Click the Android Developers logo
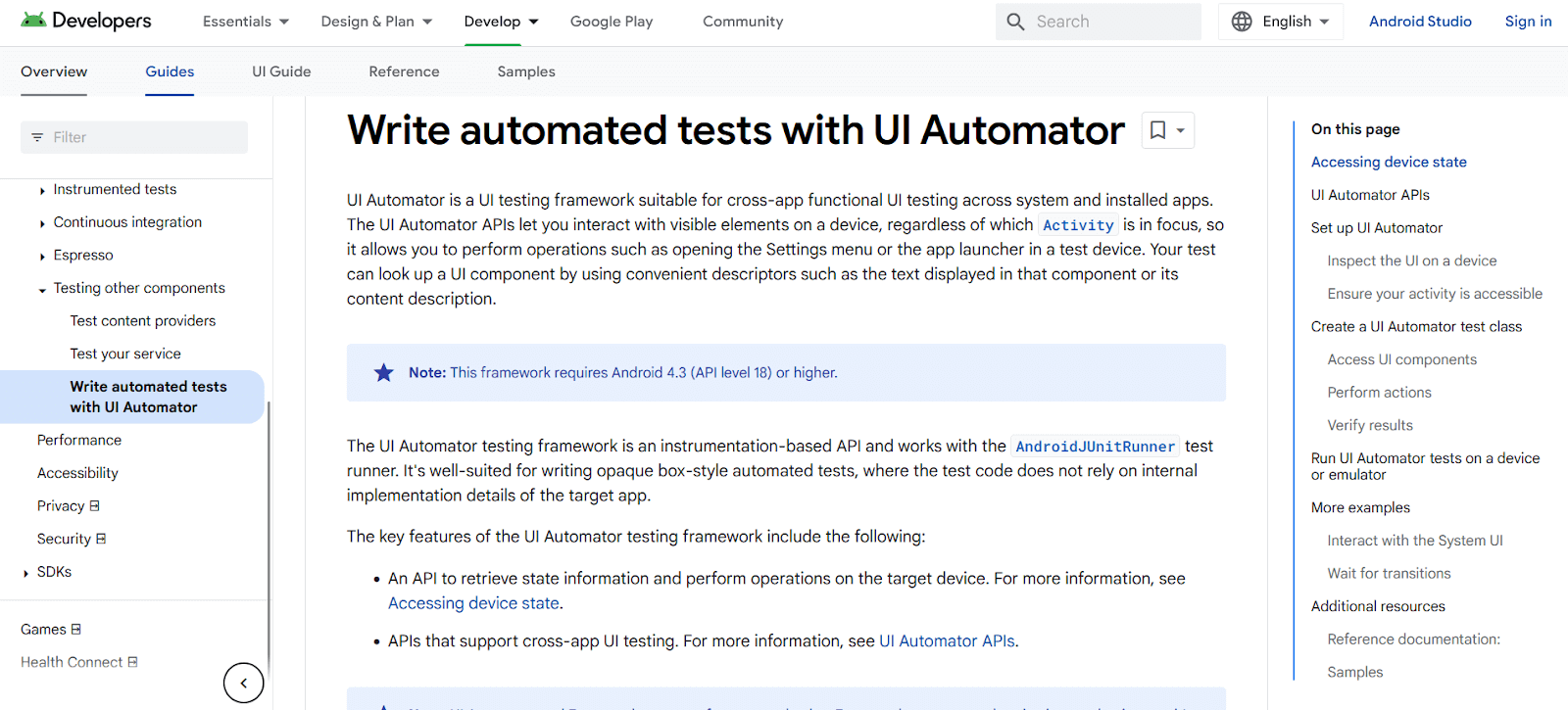Image resolution: width=1568 pixels, height=710 pixels. click(86, 21)
